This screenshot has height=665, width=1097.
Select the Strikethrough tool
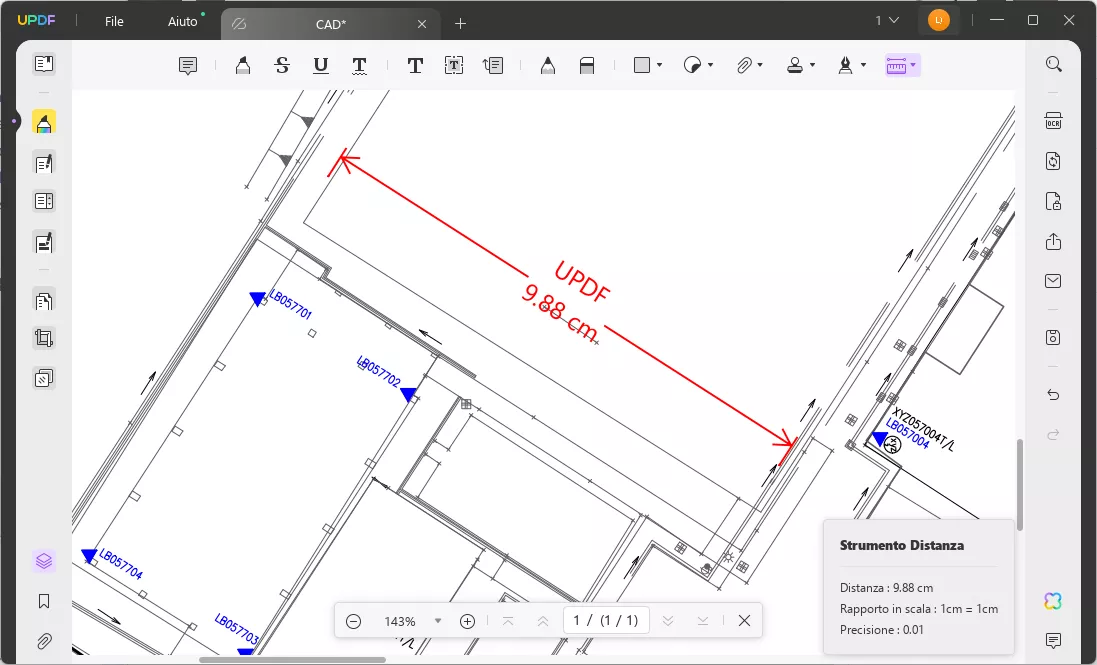(282, 66)
